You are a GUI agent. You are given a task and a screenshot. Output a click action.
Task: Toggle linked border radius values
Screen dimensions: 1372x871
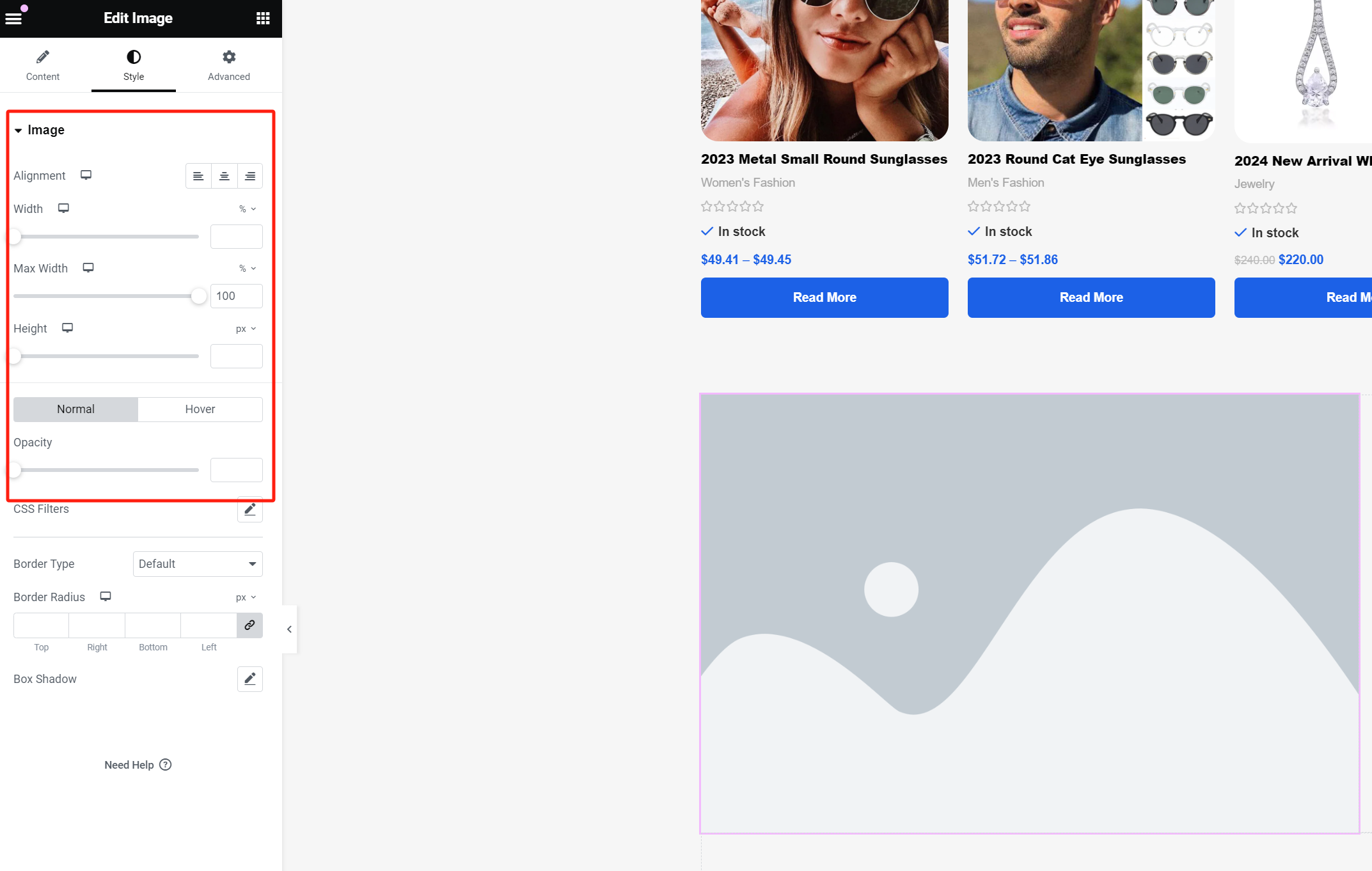coord(249,625)
